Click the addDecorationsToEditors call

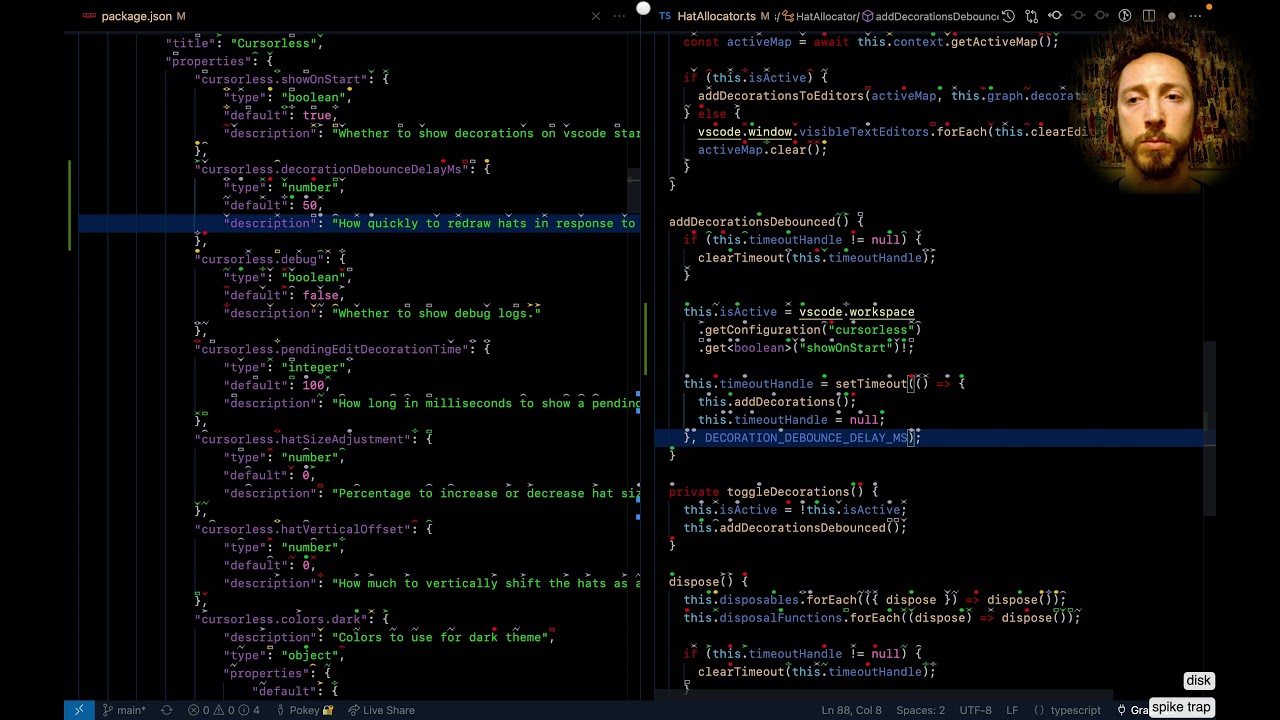coord(781,96)
